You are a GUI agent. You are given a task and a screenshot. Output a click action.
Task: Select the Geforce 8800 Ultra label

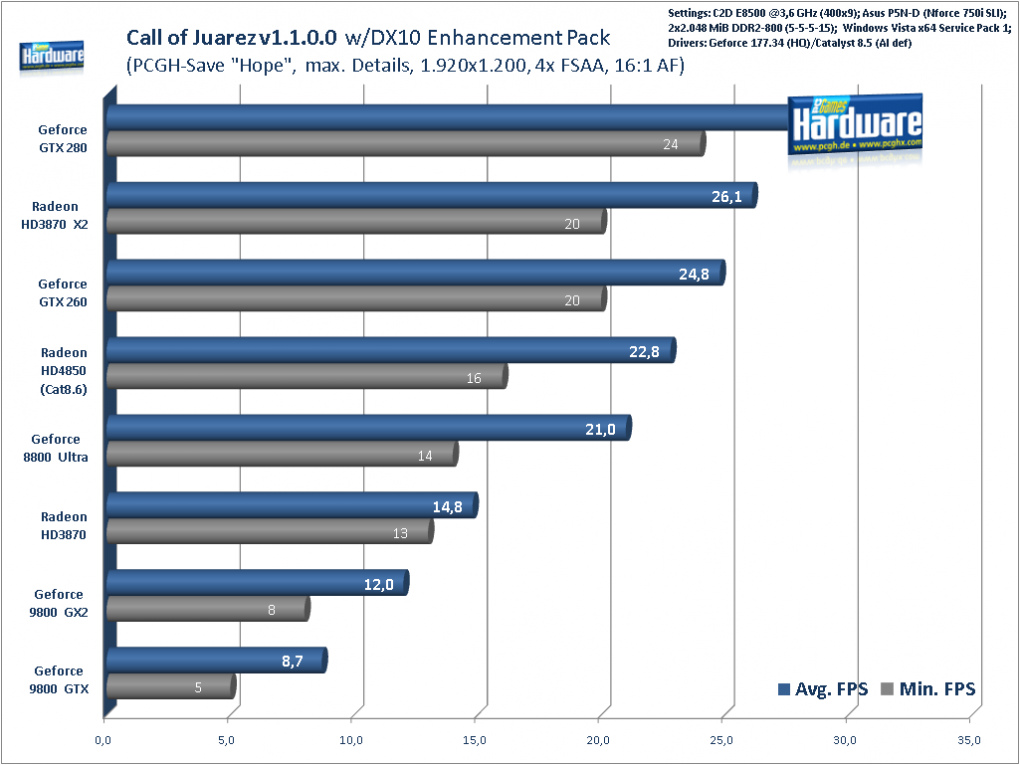click(x=56, y=448)
